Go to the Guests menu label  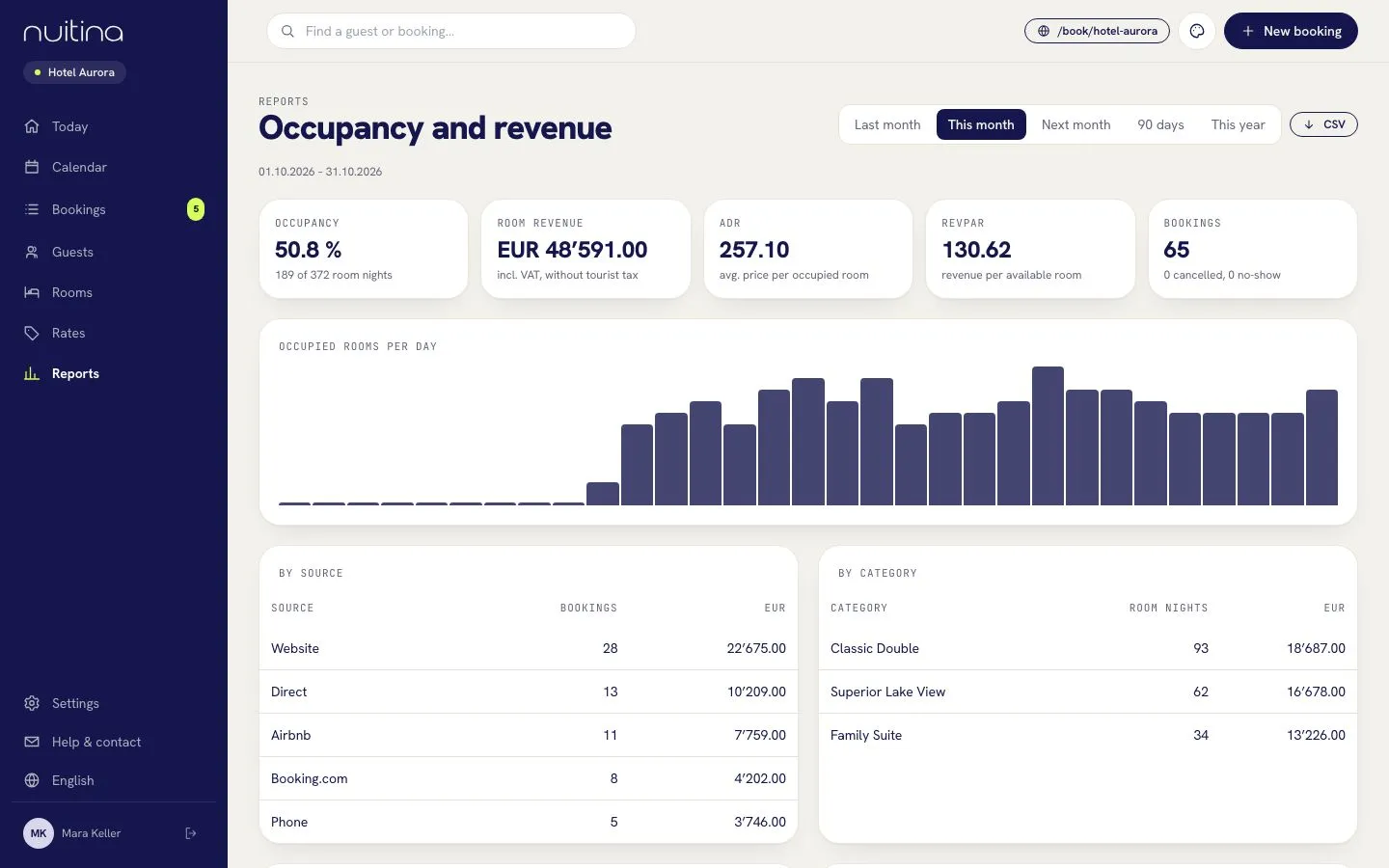(72, 252)
